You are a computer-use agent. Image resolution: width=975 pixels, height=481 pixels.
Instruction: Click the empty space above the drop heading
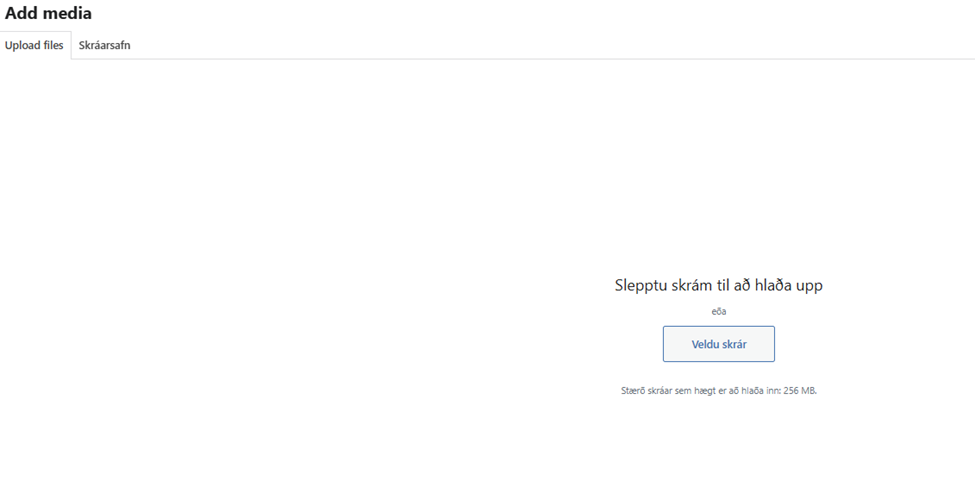[718, 180]
